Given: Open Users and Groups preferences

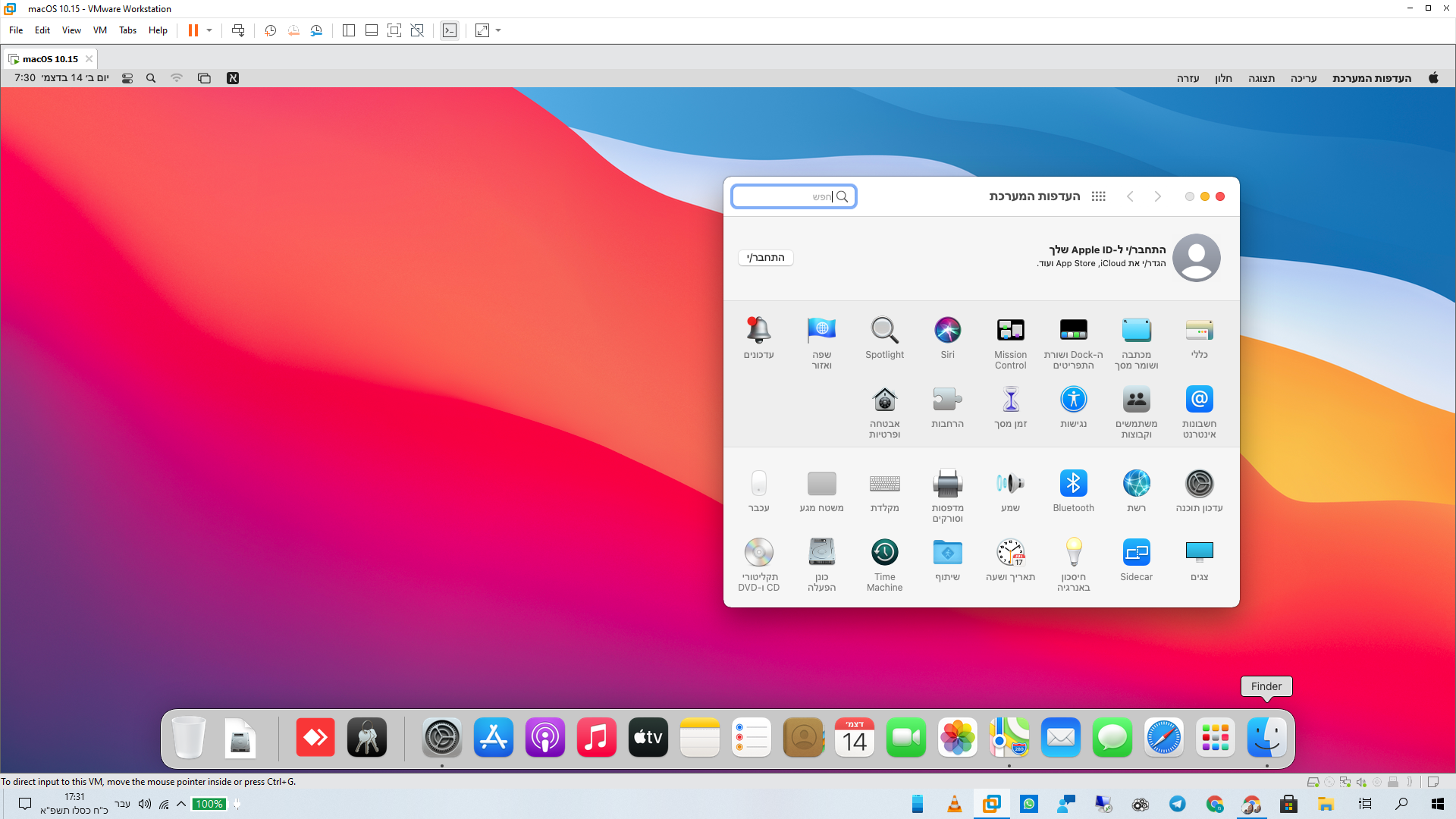Looking at the screenshot, I should pos(1136,412).
